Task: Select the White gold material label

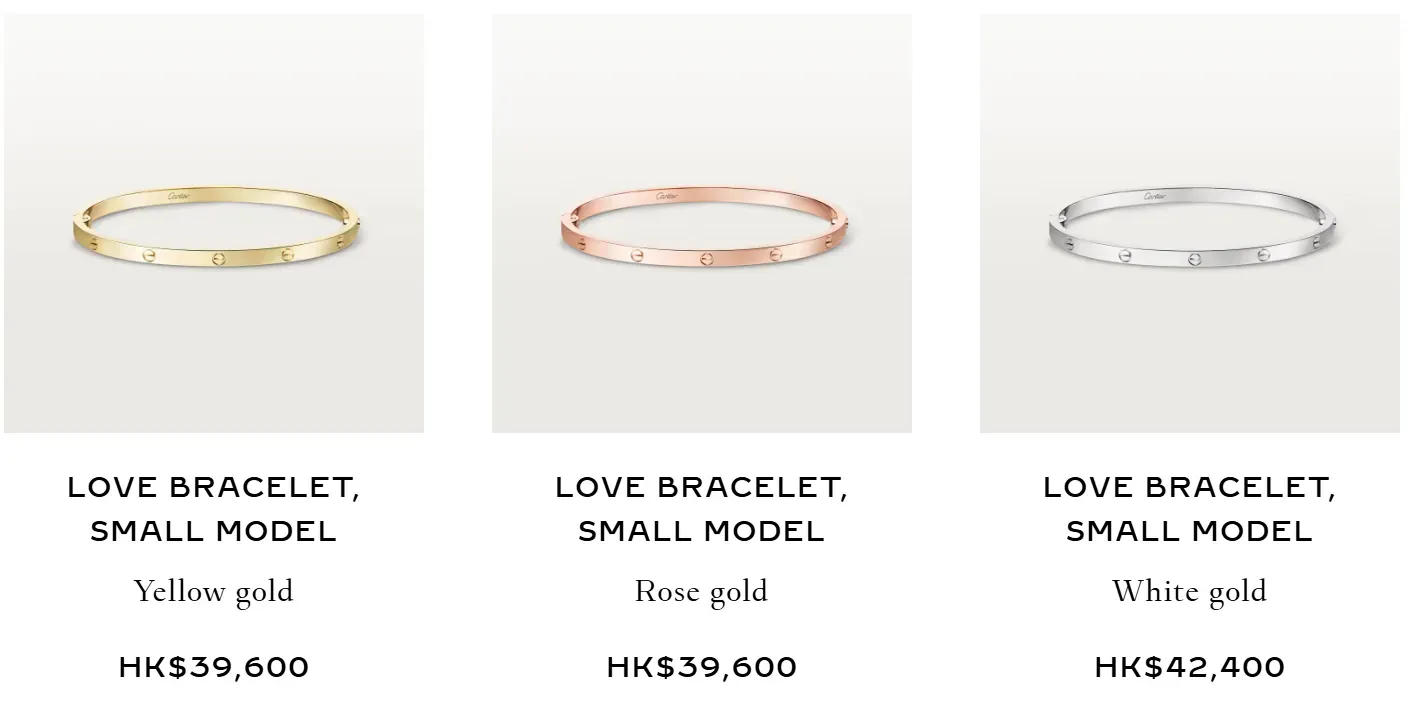Action: 1190,591
